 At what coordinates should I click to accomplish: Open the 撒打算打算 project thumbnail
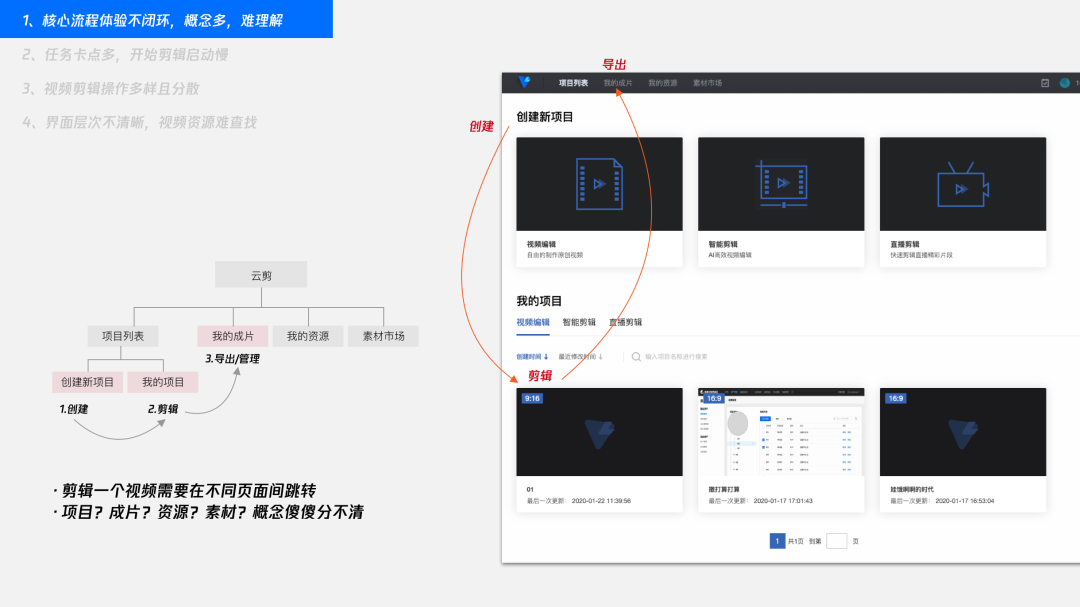point(781,432)
